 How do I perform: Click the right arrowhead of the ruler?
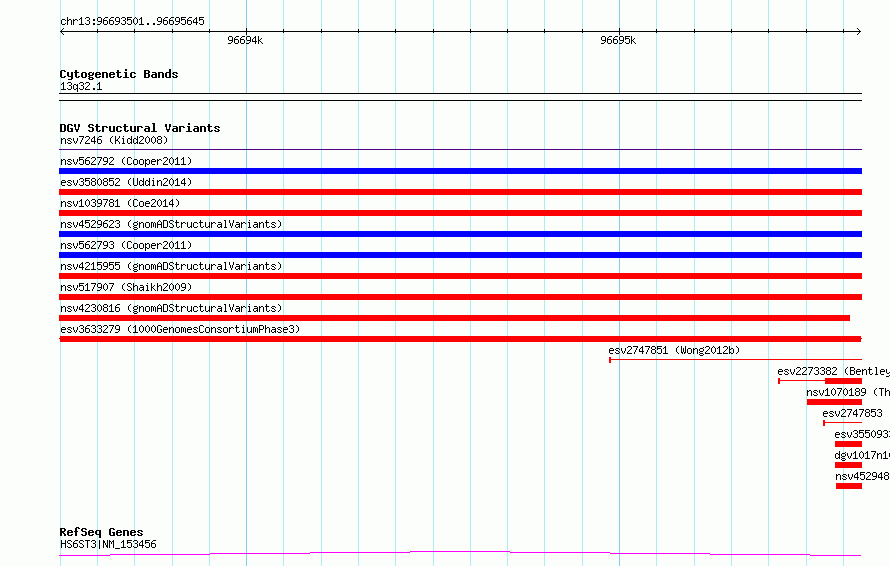coord(859,31)
